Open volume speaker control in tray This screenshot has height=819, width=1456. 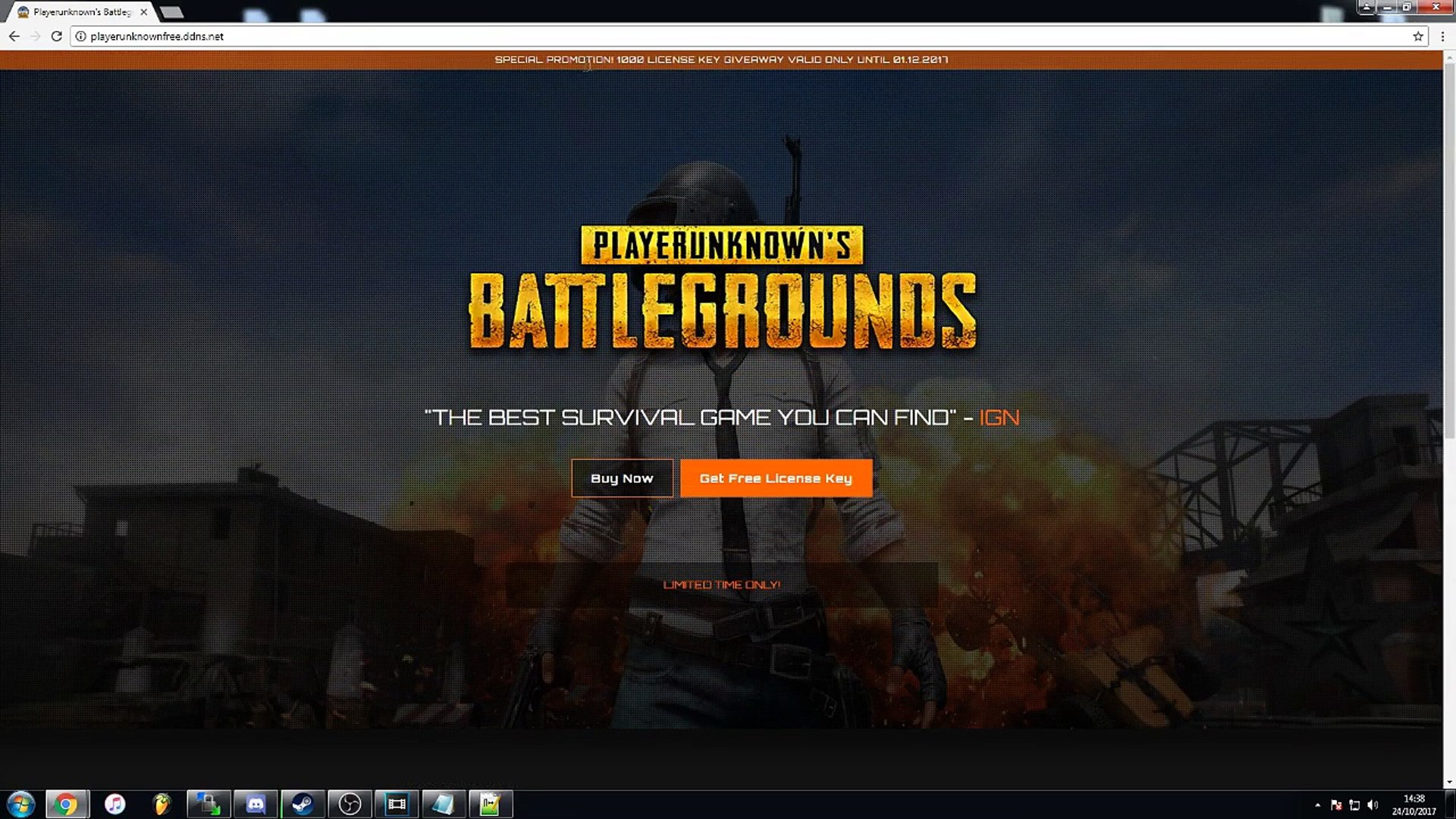[1373, 805]
